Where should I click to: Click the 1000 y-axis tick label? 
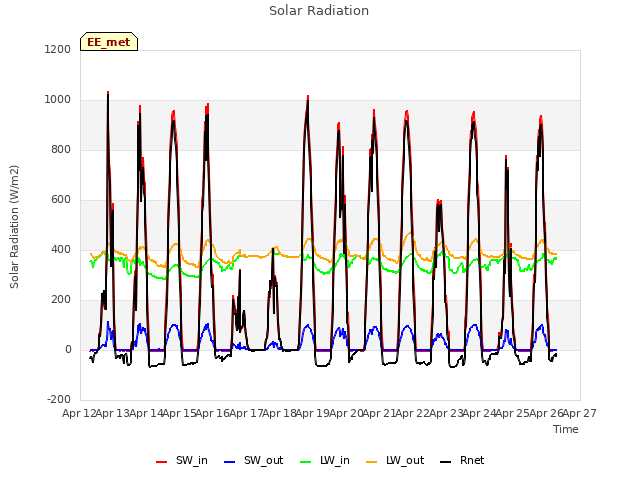coord(58,100)
